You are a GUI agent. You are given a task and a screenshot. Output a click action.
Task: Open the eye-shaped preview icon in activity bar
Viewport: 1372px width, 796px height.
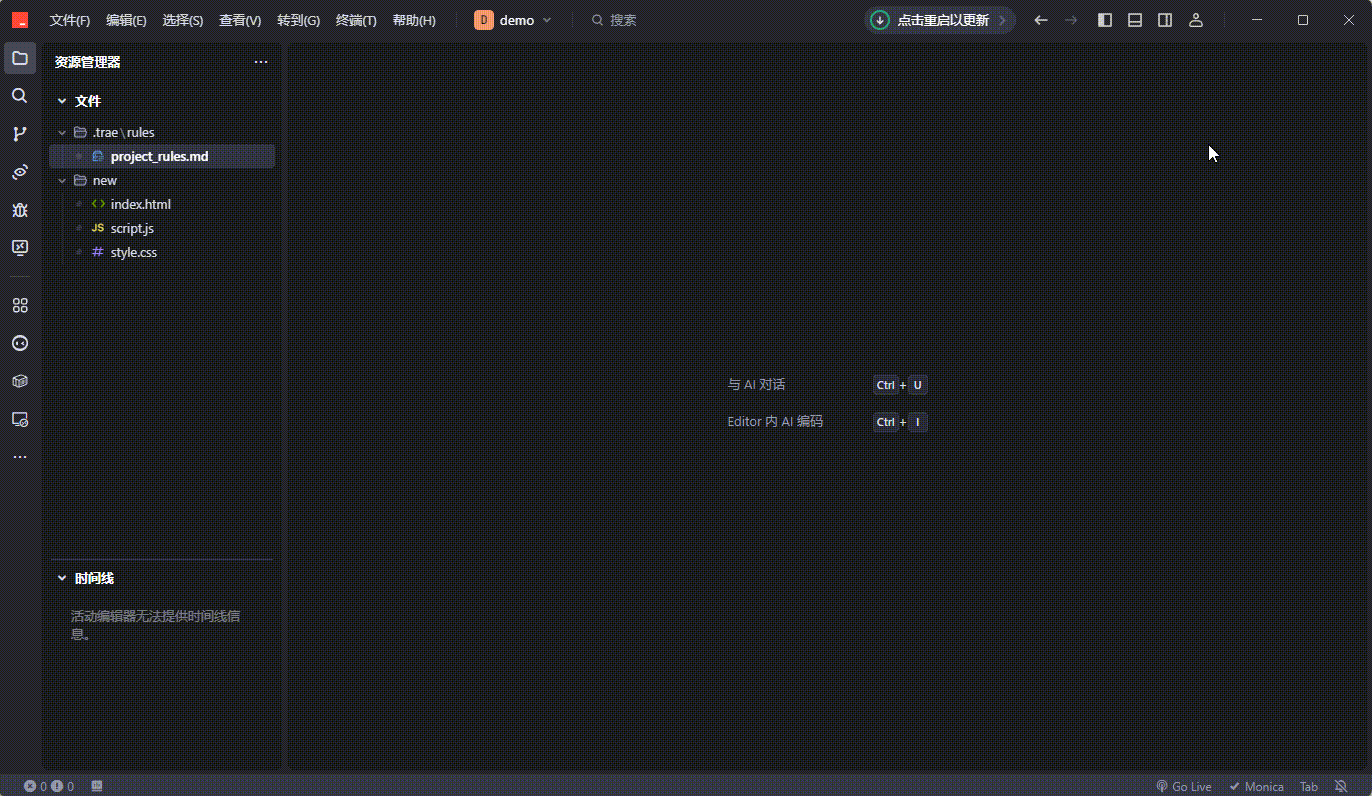click(20, 172)
